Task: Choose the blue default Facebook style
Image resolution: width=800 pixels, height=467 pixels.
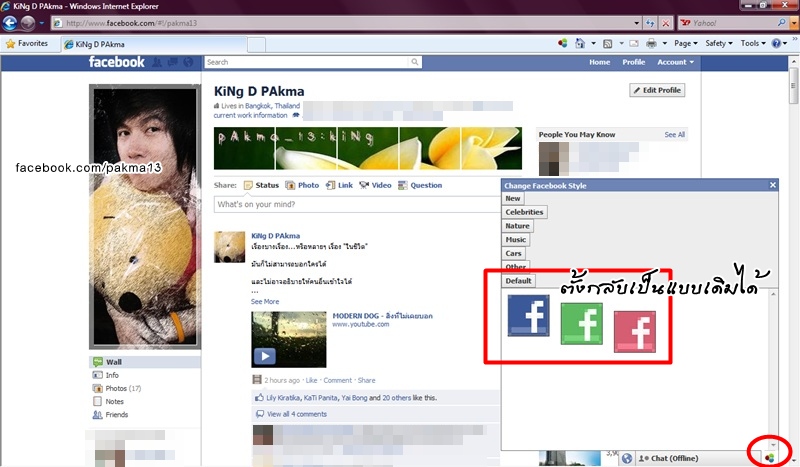Action: 529,315
